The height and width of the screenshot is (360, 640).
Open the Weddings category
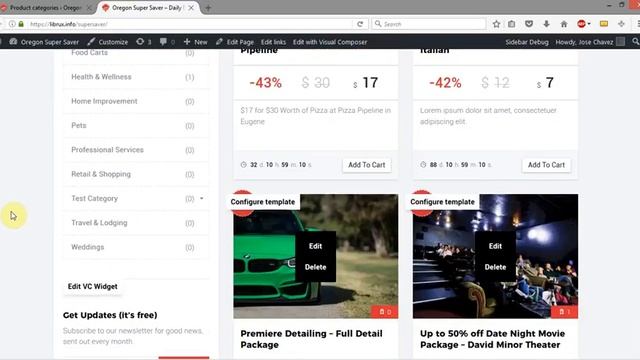tap(87, 247)
